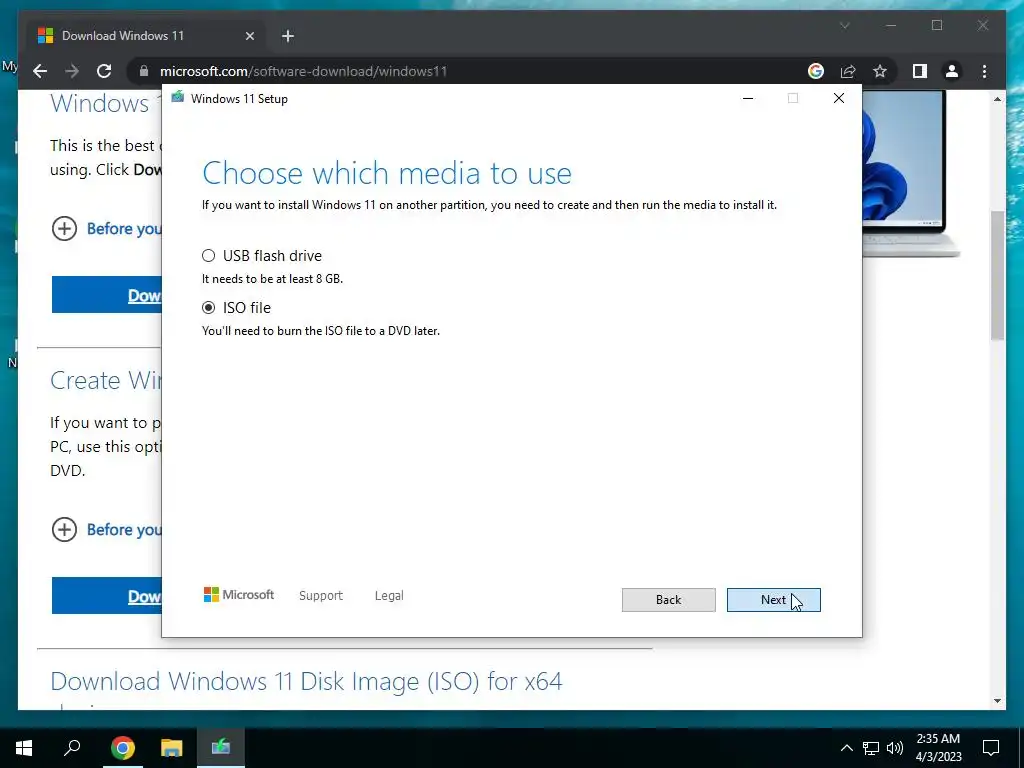Reload the Microsoft download page
Screen dimensions: 1024x768
click(x=104, y=71)
